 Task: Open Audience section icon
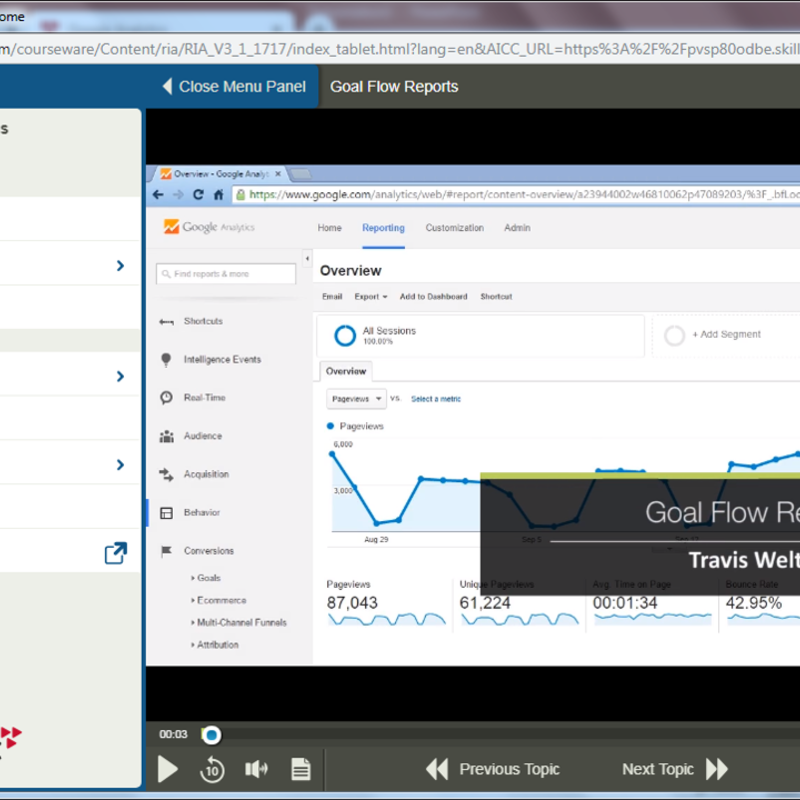[166, 436]
